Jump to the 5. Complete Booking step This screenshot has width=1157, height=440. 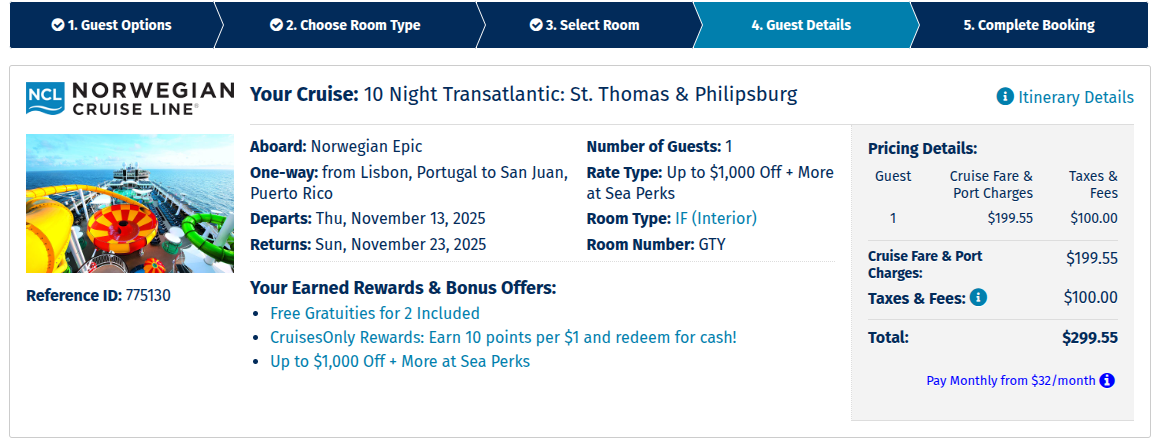(x=1028, y=25)
